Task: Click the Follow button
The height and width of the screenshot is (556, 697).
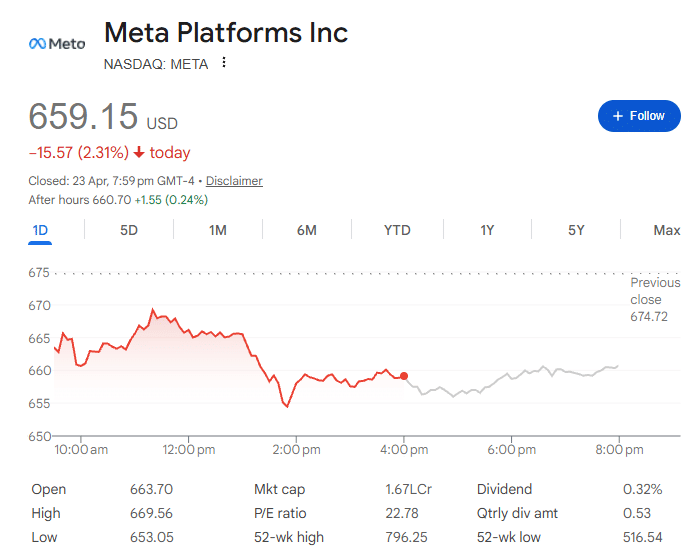Action: click(638, 116)
